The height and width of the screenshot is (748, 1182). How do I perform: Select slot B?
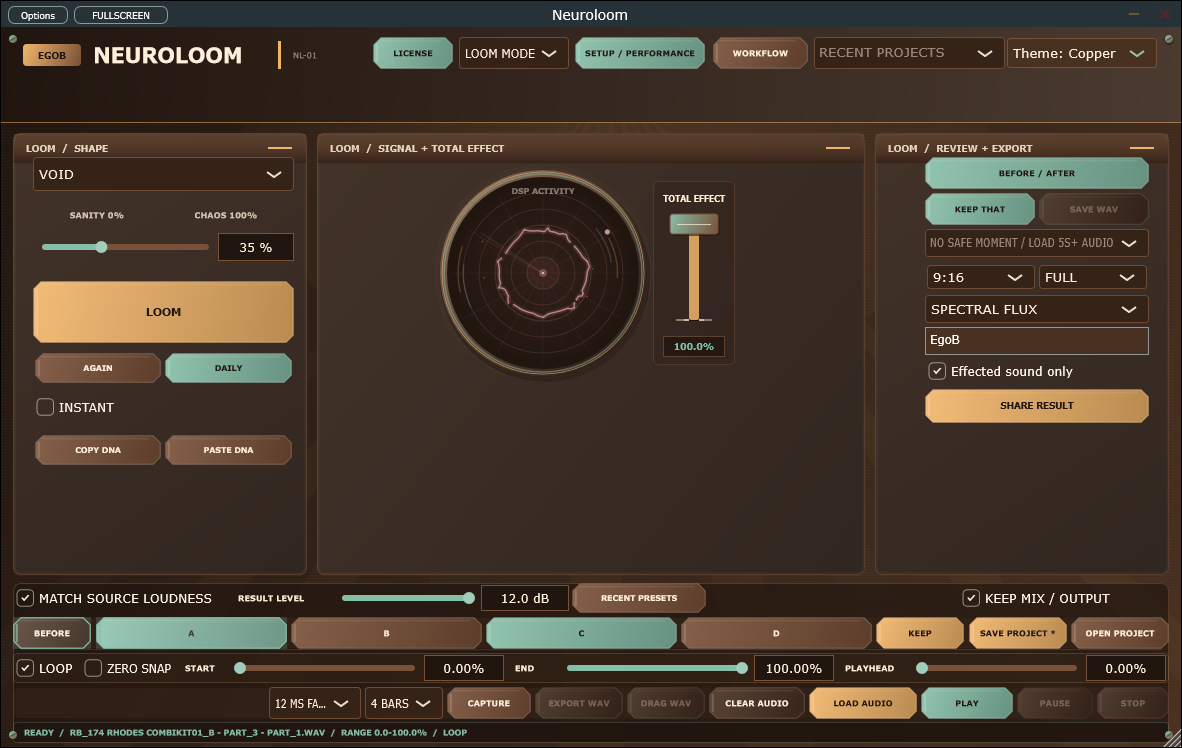pyautogui.click(x=386, y=633)
